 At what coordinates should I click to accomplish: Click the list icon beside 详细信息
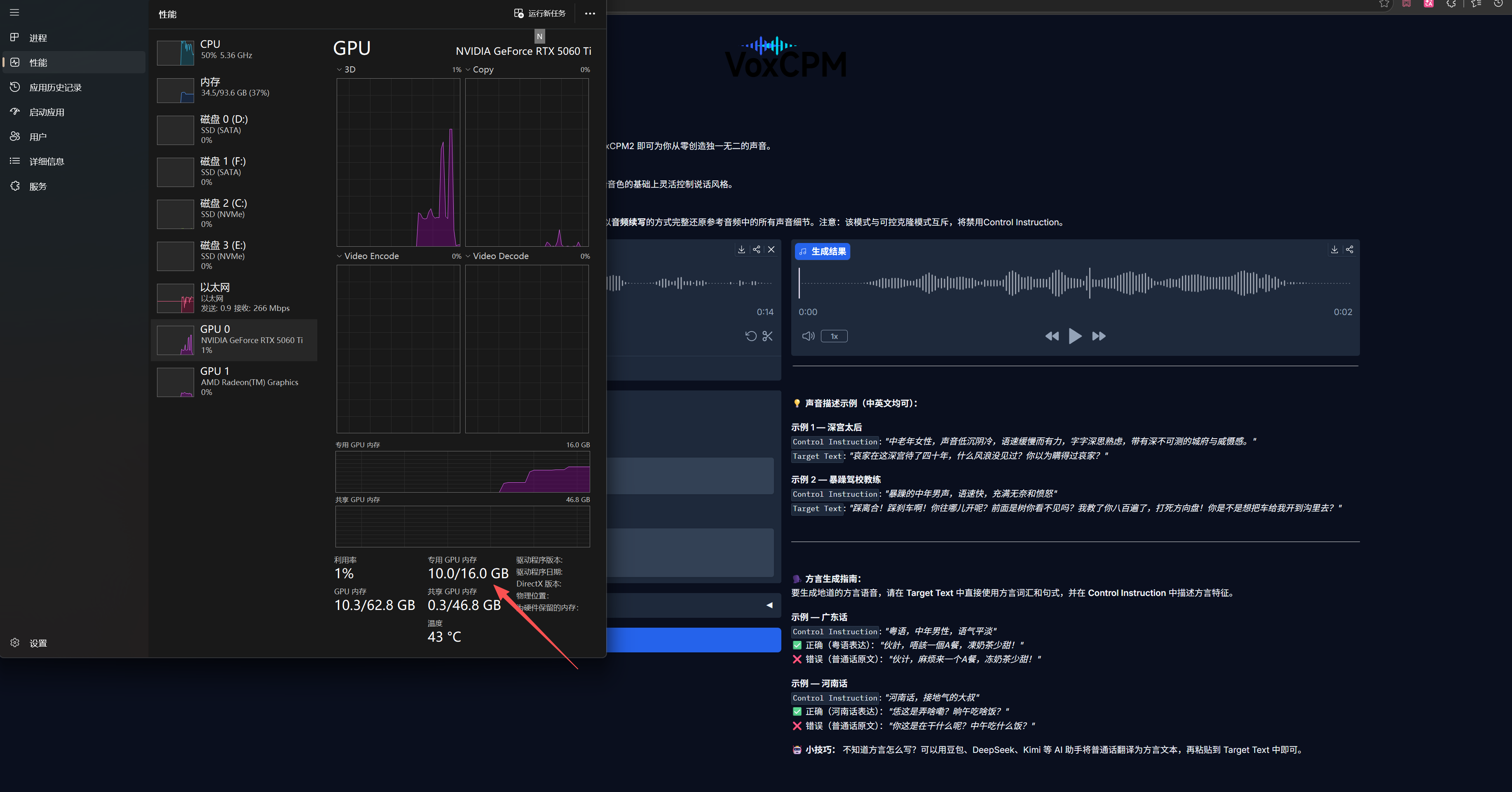(x=15, y=161)
